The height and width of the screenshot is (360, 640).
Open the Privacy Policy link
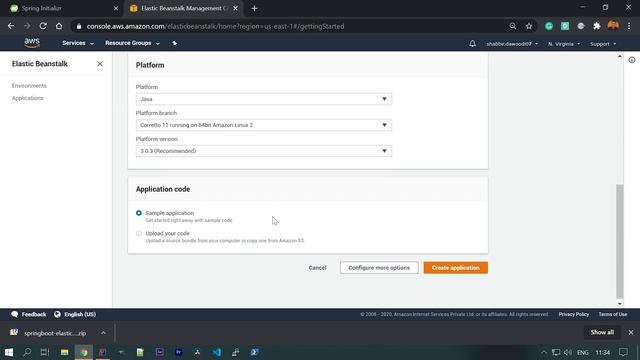[573, 314]
